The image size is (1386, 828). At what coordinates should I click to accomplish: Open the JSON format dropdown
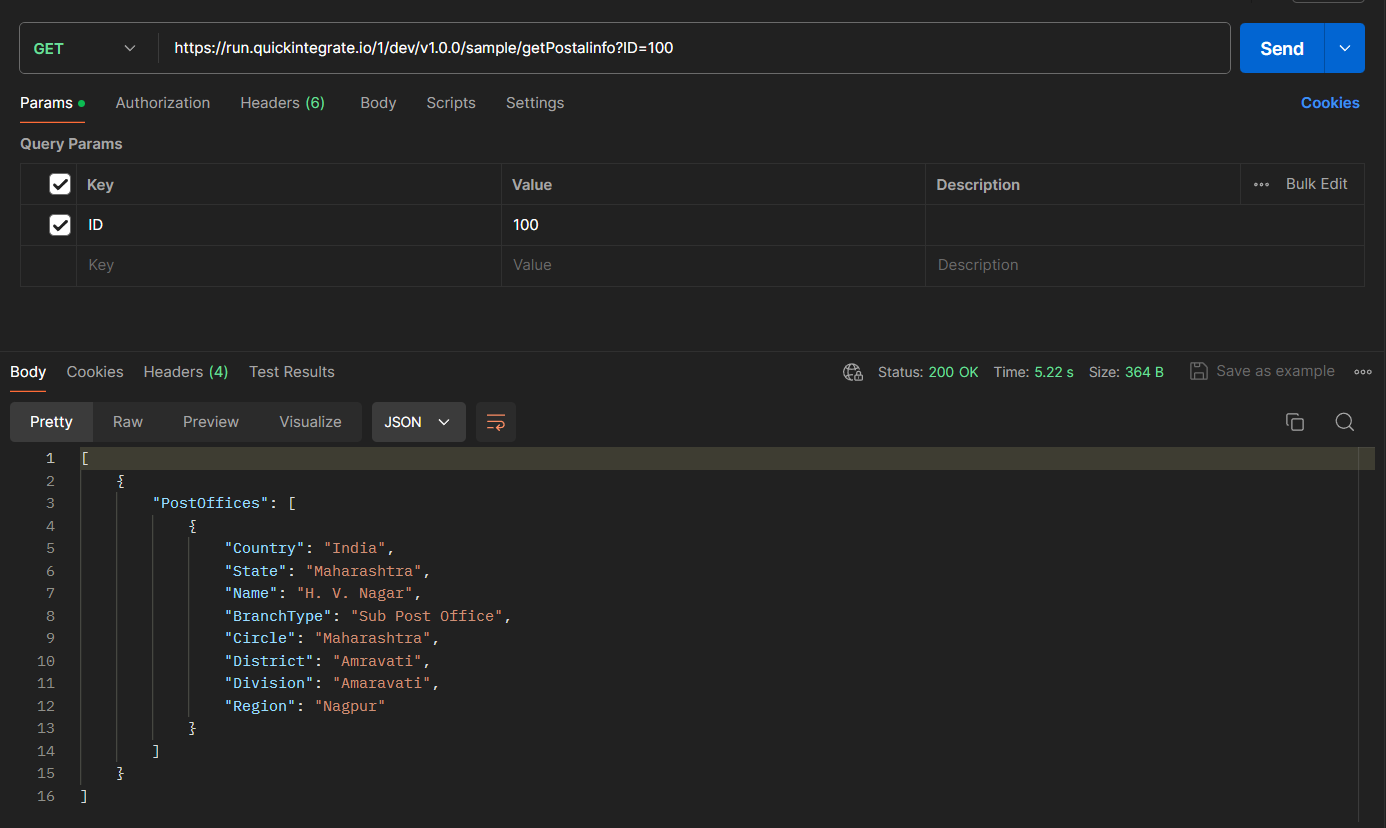(x=418, y=422)
